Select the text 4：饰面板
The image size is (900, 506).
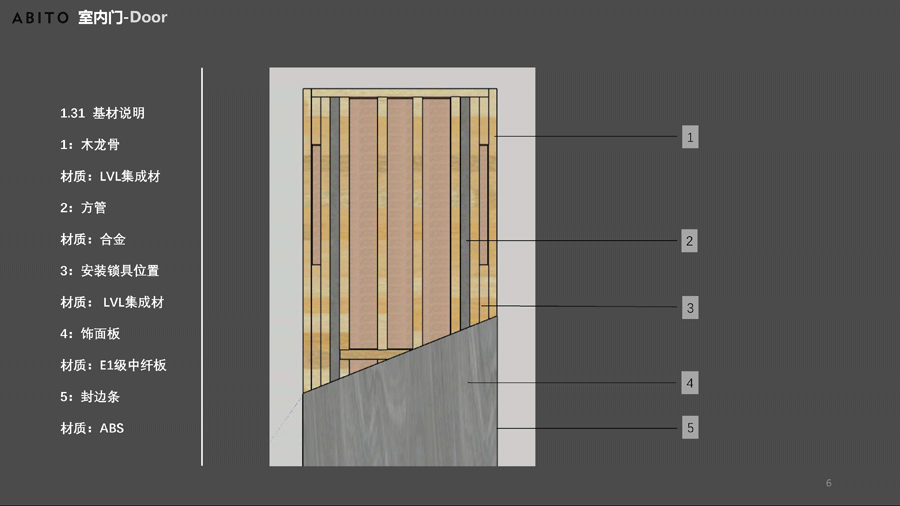pyautogui.click(x=90, y=334)
